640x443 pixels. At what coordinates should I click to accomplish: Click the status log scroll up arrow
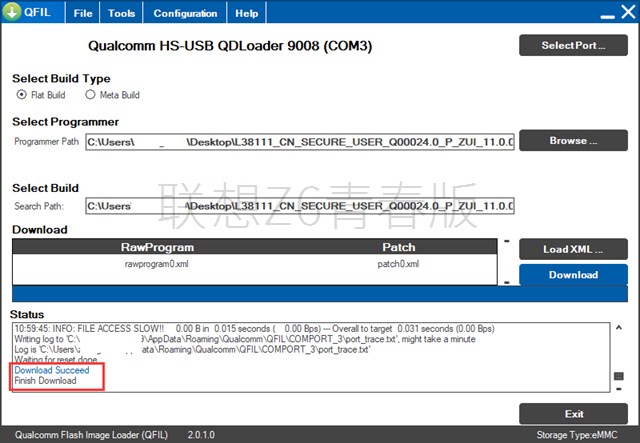click(619, 327)
